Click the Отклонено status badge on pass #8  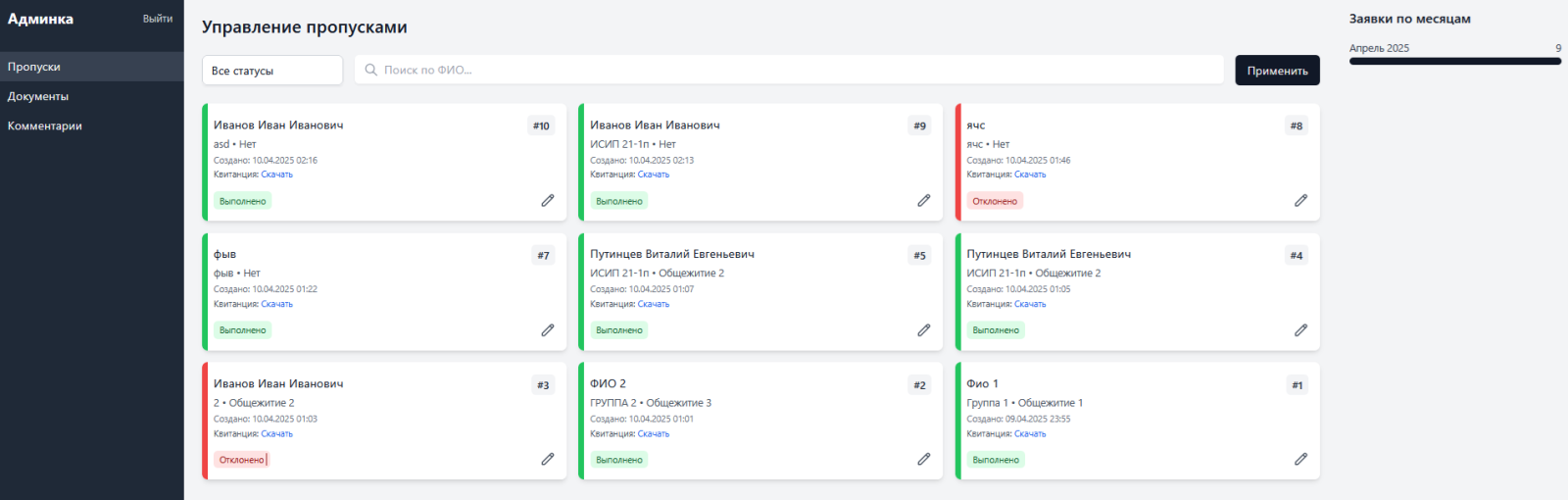point(995,201)
